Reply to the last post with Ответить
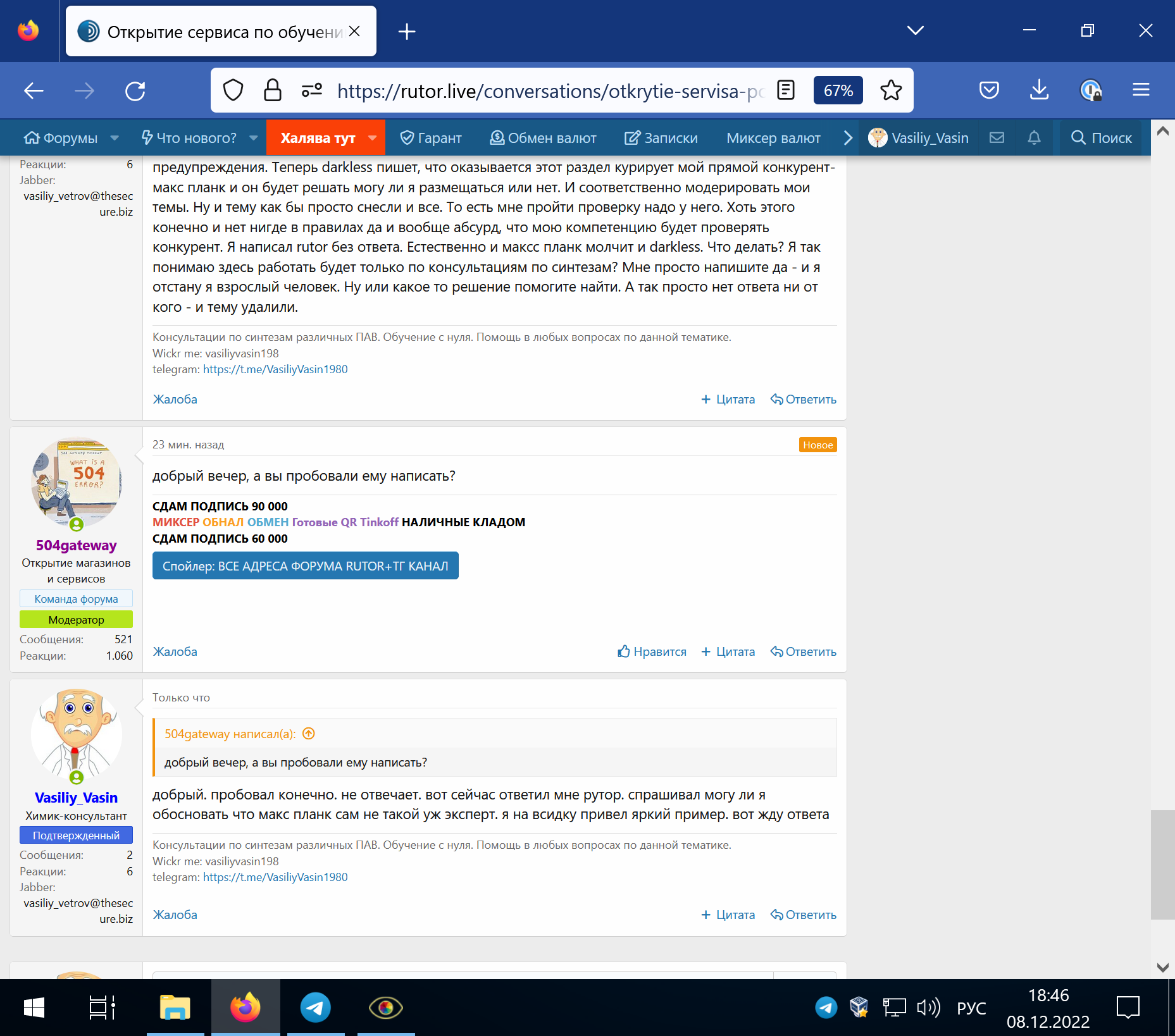Screen dimensions: 1175x1036 [803, 915]
